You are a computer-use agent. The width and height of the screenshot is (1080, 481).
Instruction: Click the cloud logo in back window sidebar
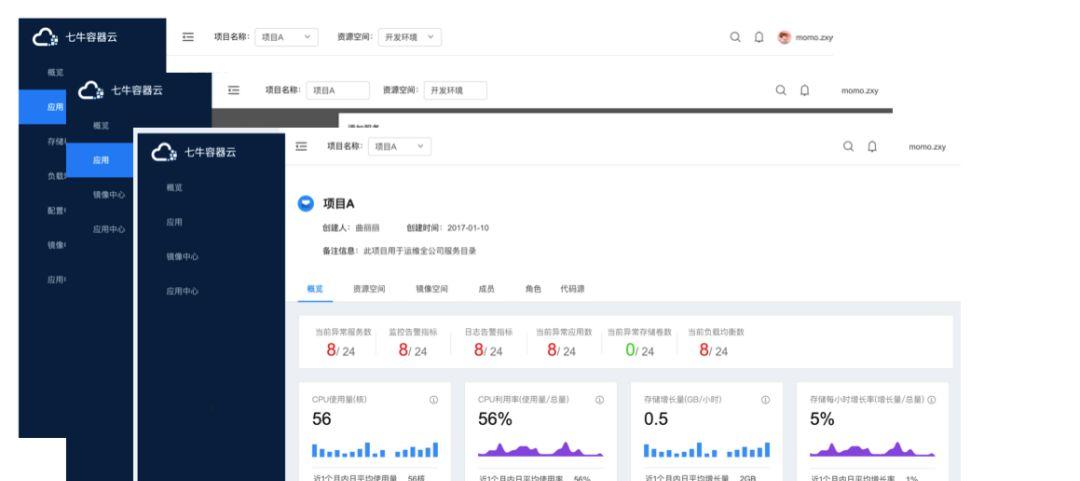[45, 37]
